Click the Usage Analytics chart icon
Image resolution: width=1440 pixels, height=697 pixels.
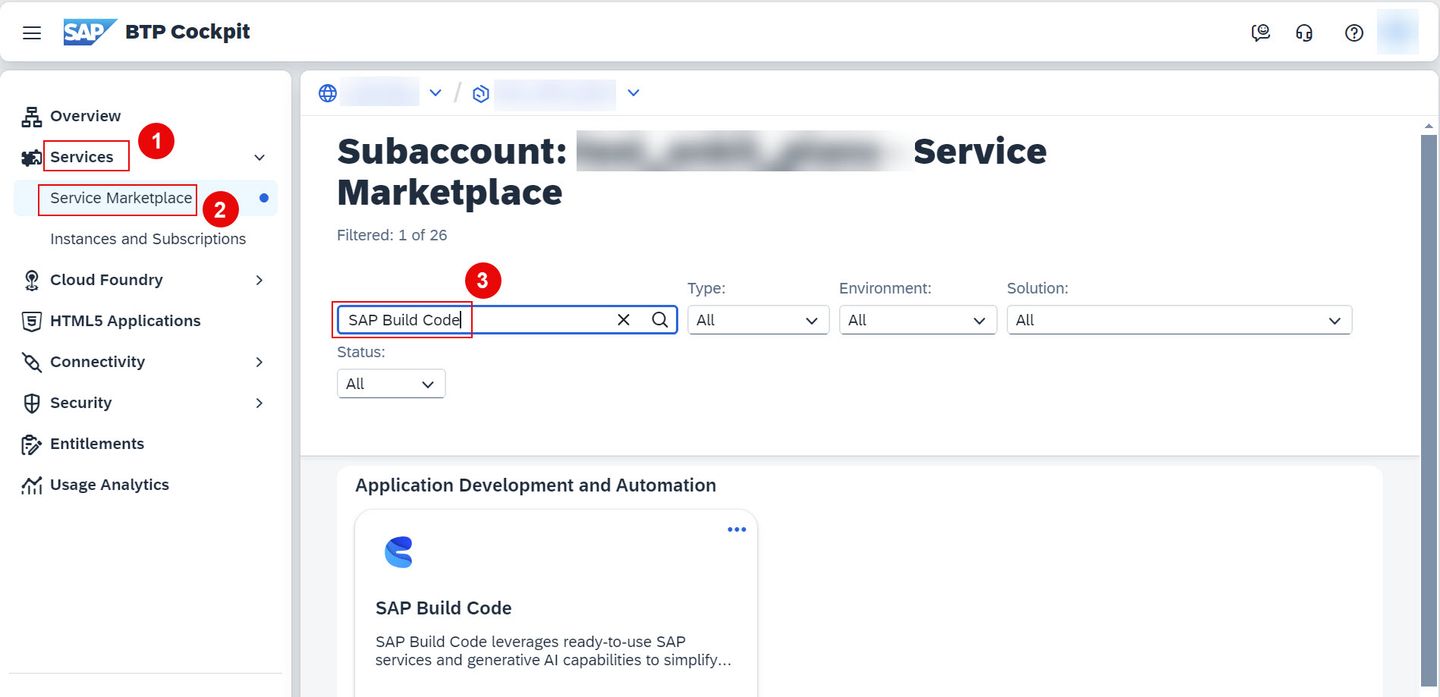click(x=32, y=485)
